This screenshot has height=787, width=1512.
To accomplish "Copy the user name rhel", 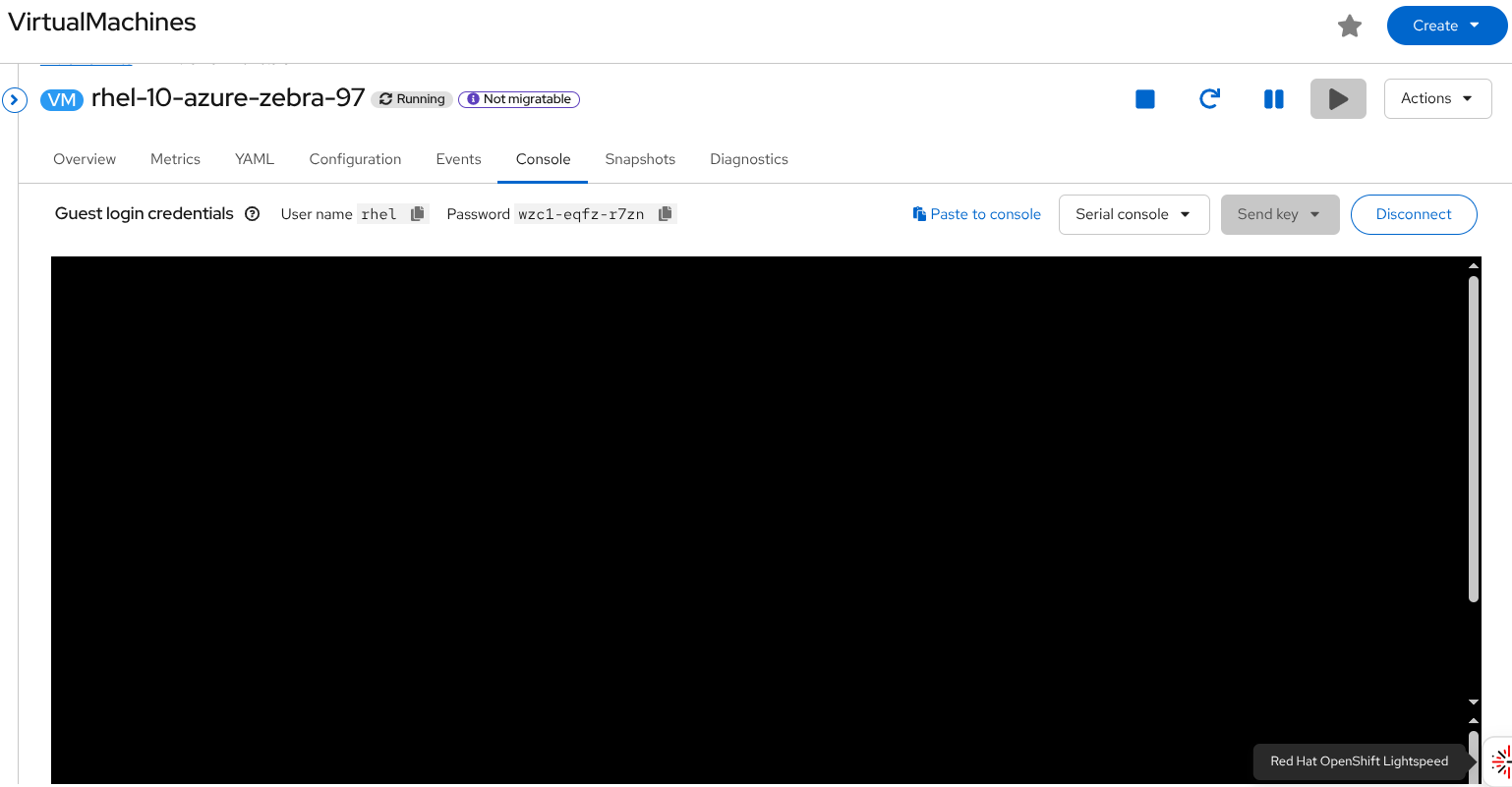I will point(418,214).
